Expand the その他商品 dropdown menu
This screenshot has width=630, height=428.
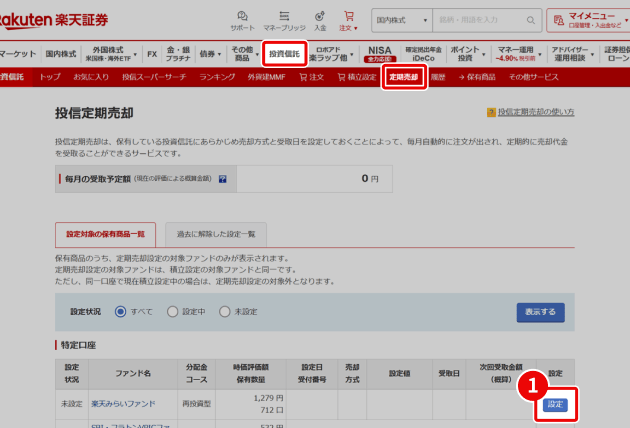pos(245,54)
